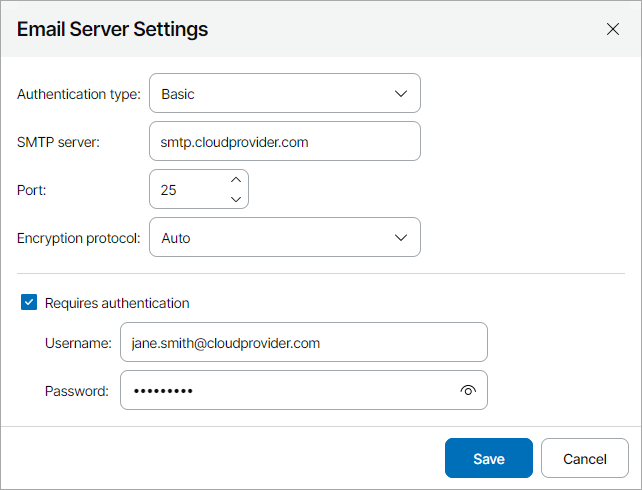
Task: Focus the SMTP server text field
Action: 284,142
